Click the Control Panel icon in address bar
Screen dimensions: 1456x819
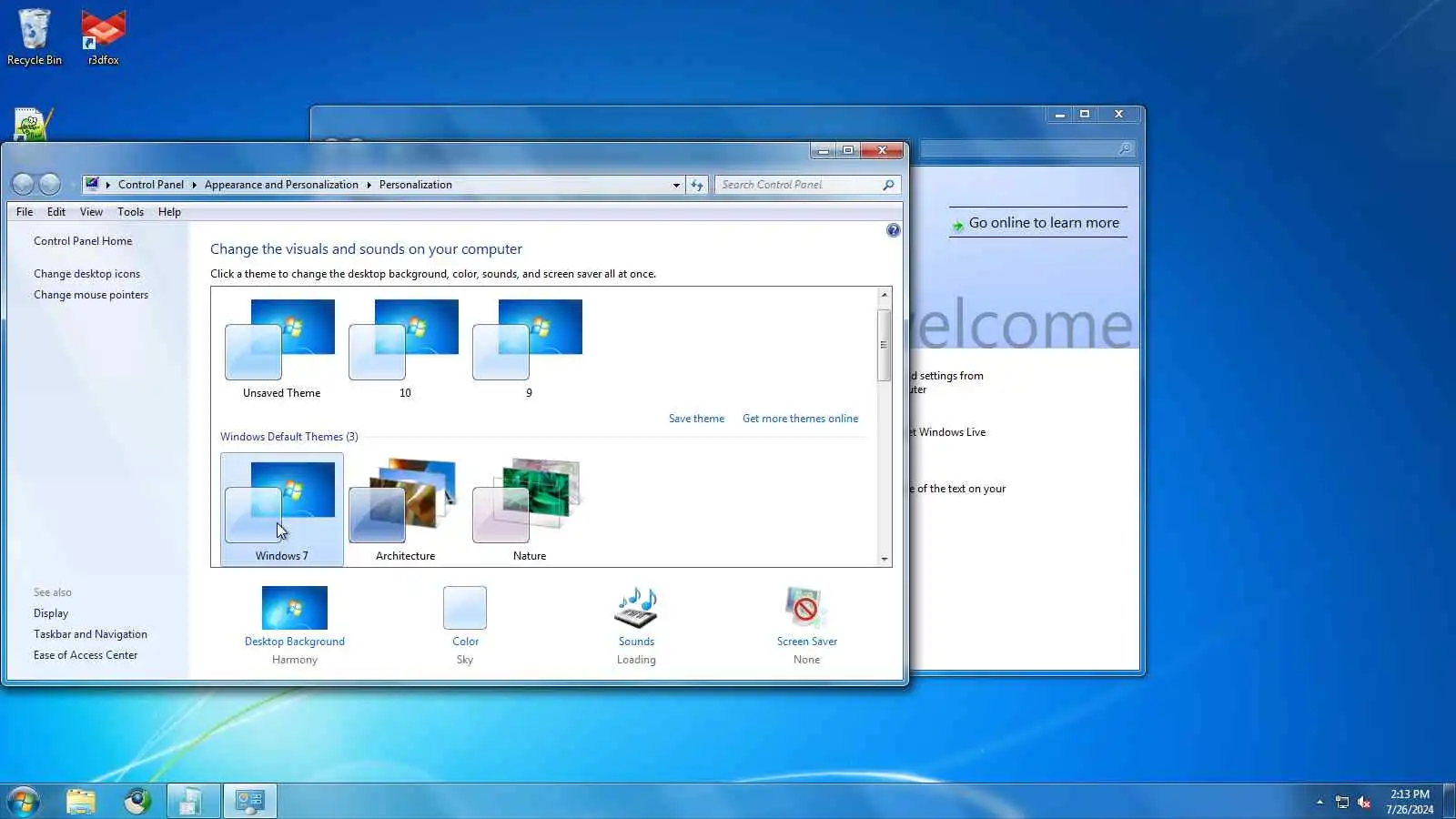(92, 185)
